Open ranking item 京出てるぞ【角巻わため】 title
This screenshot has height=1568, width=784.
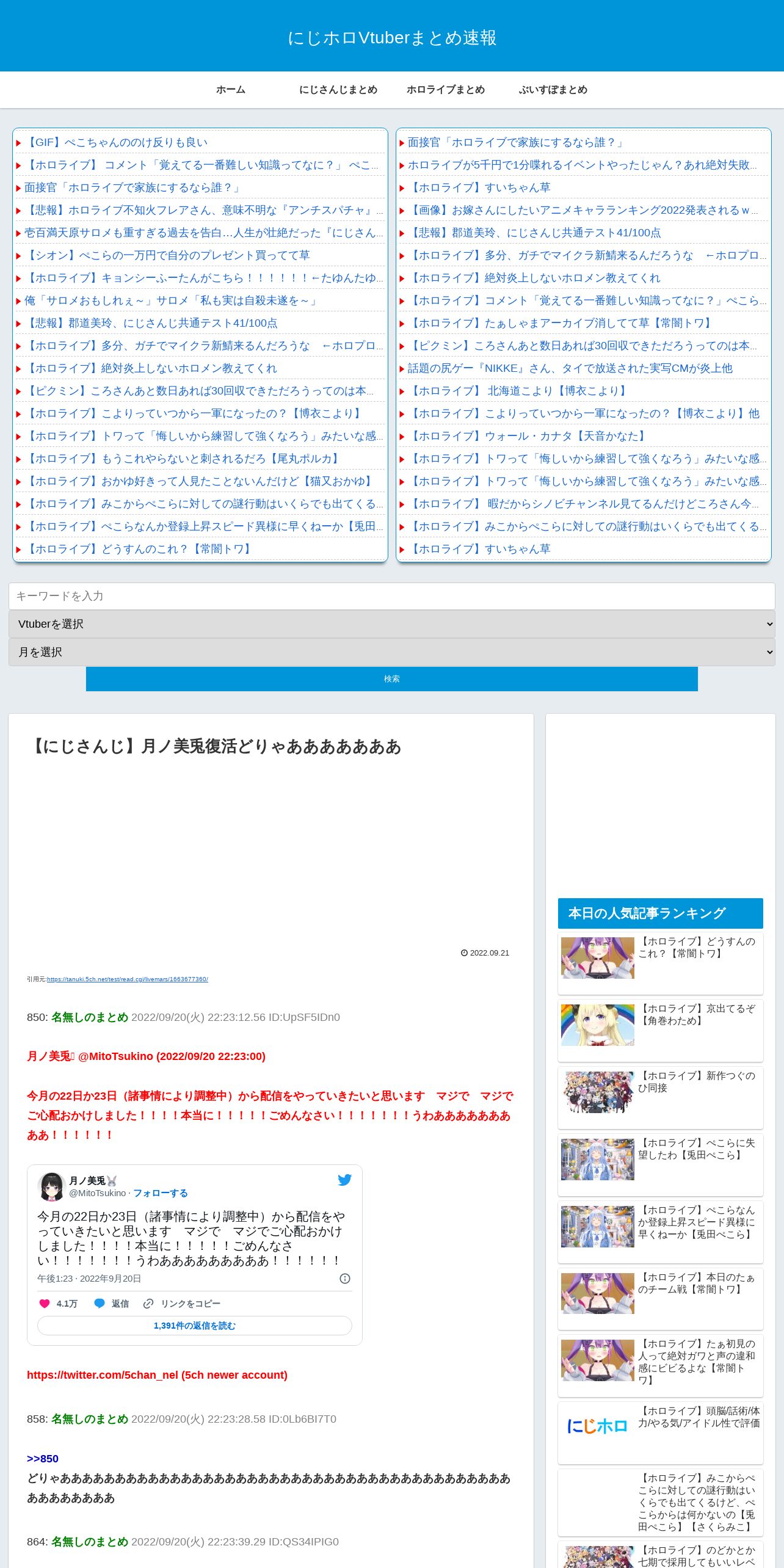tap(697, 1015)
